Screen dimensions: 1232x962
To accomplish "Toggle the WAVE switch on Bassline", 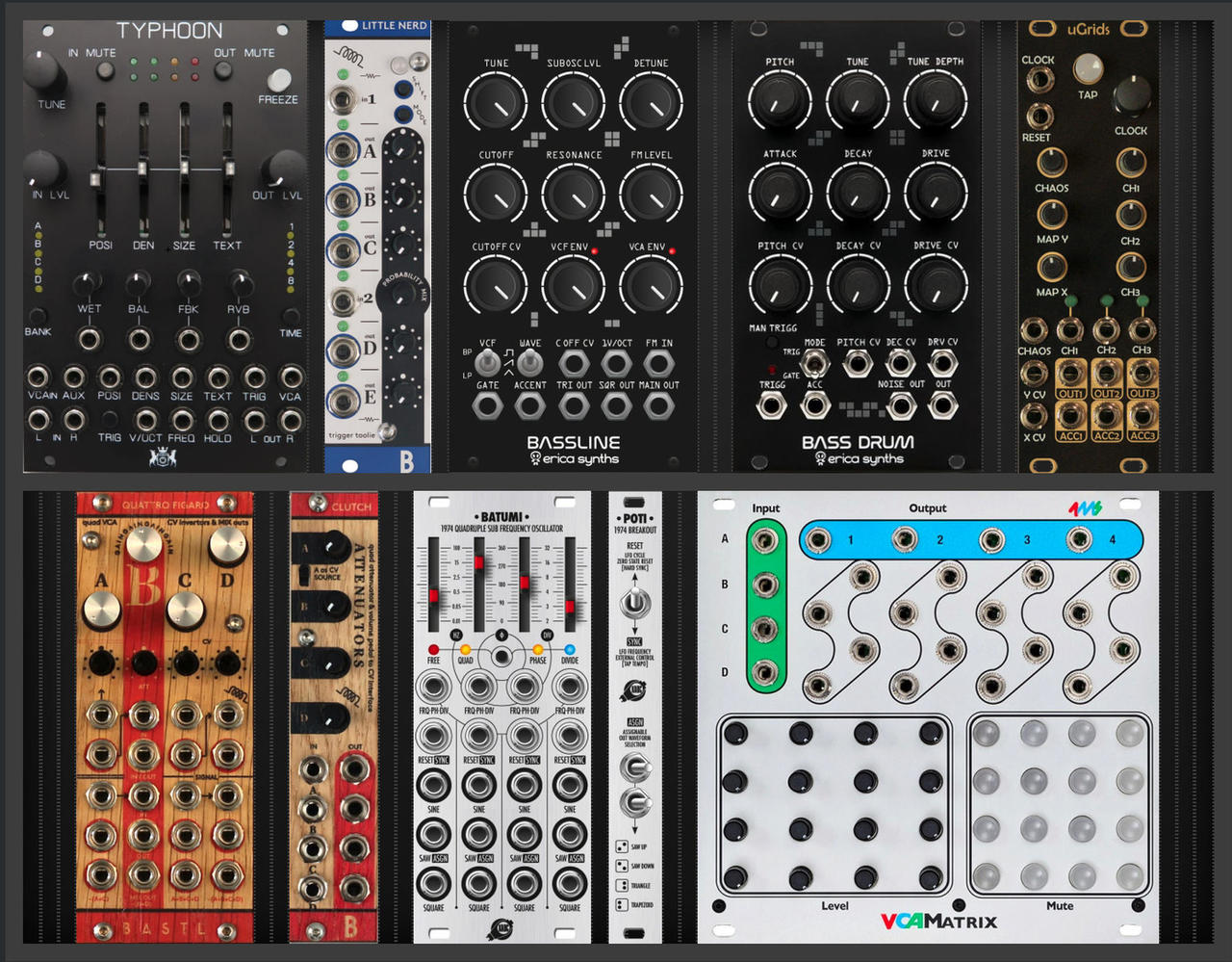I will point(528,362).
